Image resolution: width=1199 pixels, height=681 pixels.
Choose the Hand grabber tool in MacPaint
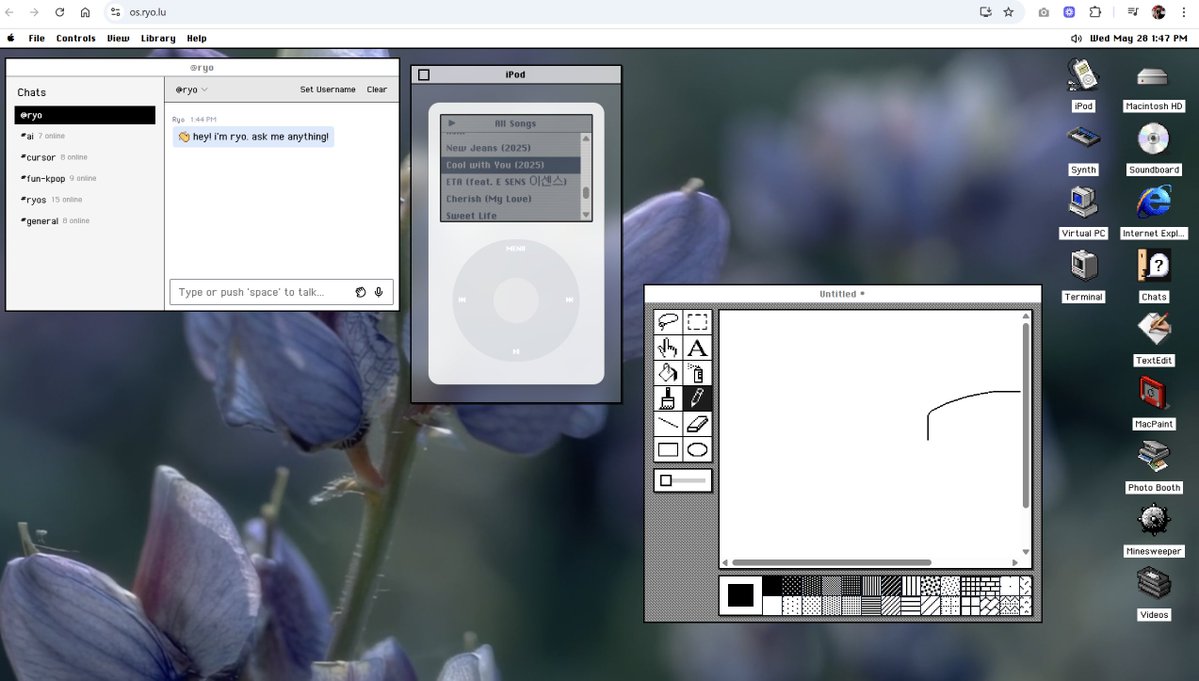[x=668, y=348]
